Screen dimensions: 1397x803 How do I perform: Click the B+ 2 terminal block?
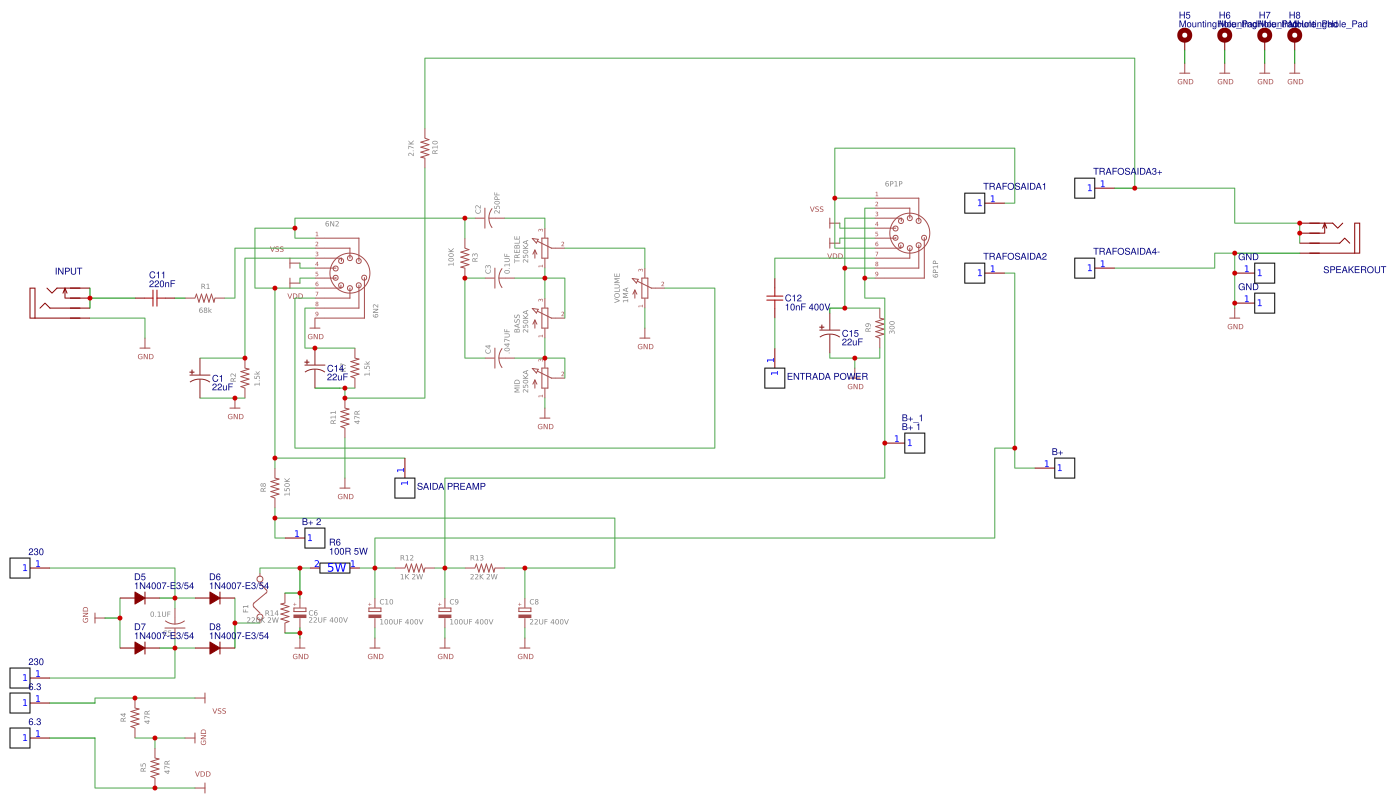coord(314,538)
